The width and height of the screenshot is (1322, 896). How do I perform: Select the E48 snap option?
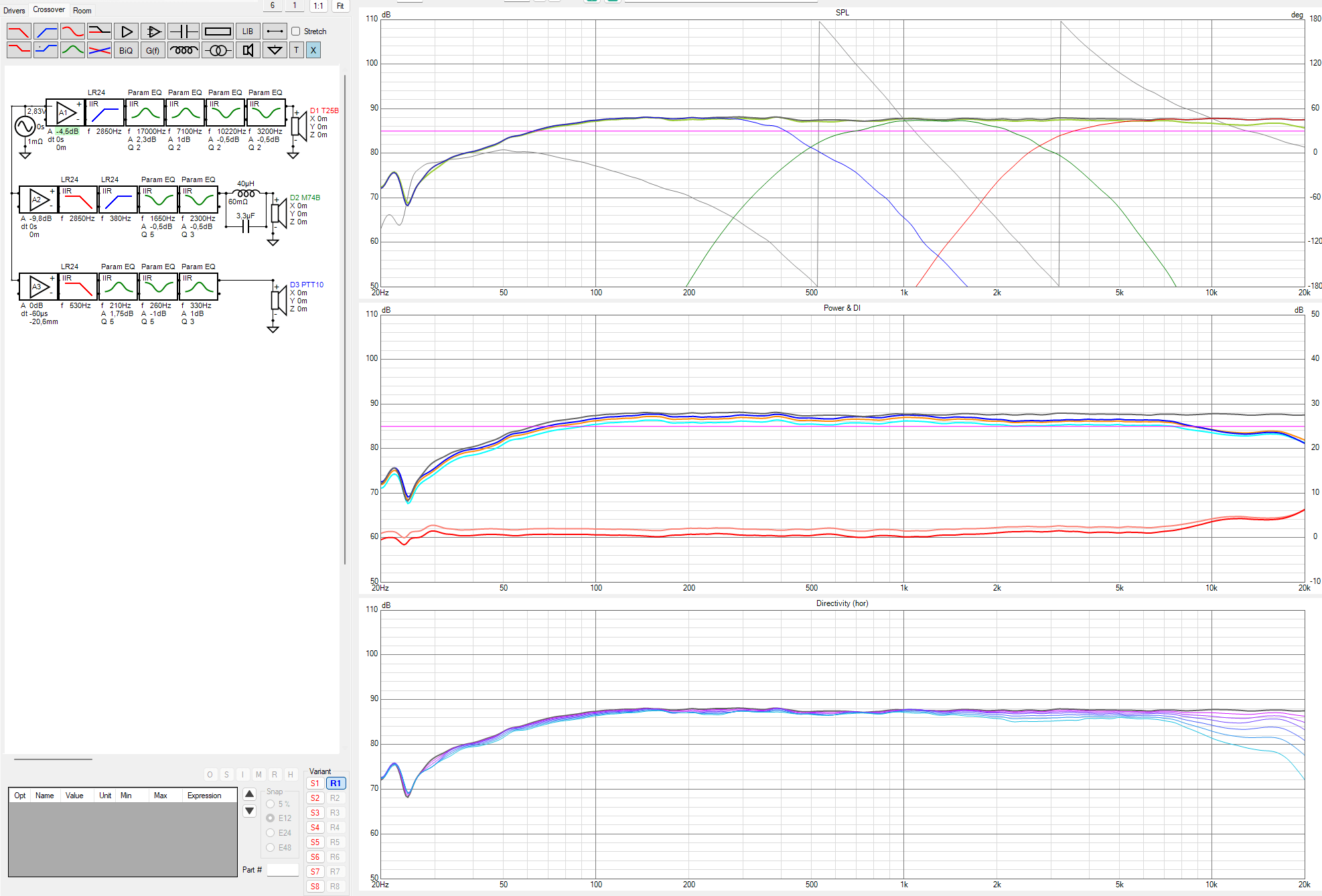271,848
